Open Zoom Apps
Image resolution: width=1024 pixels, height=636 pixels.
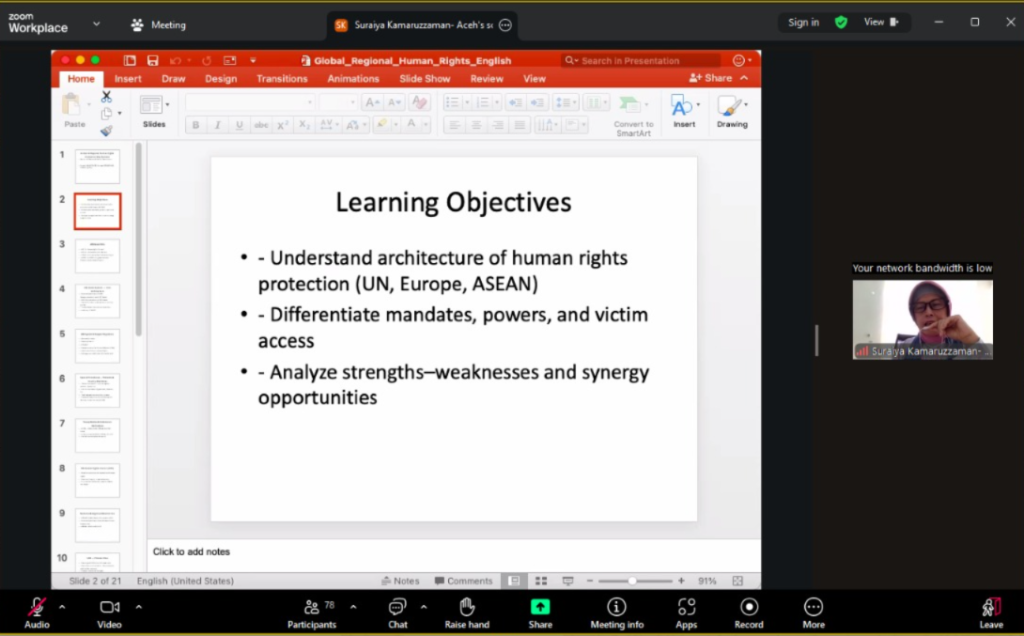click(686, 613)
